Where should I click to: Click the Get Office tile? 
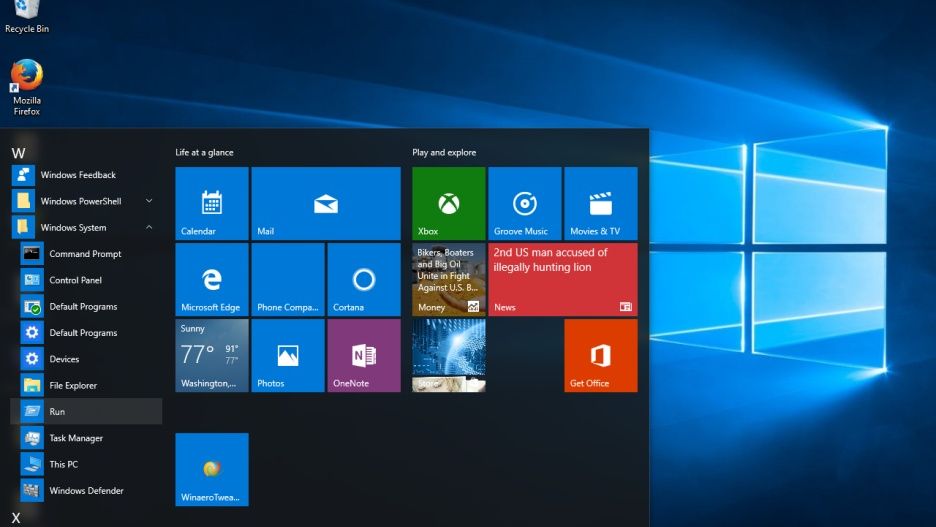click(601, 356)
